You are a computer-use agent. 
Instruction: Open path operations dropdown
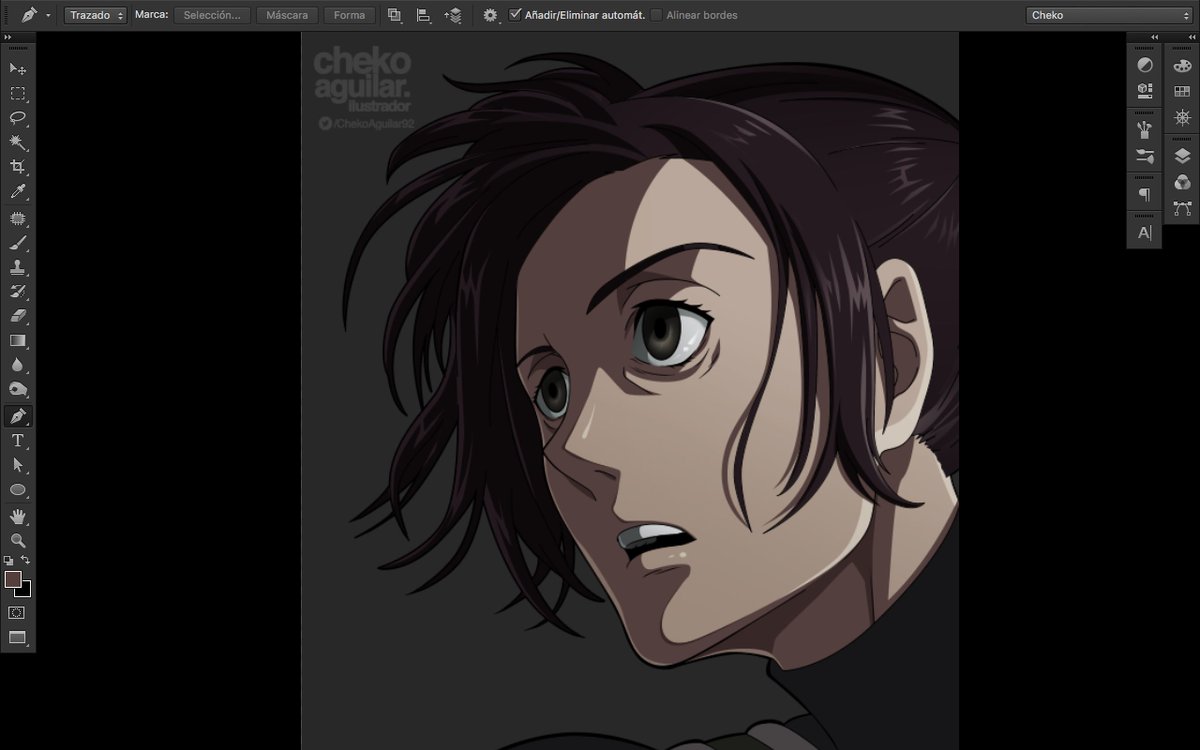point(394,15)
